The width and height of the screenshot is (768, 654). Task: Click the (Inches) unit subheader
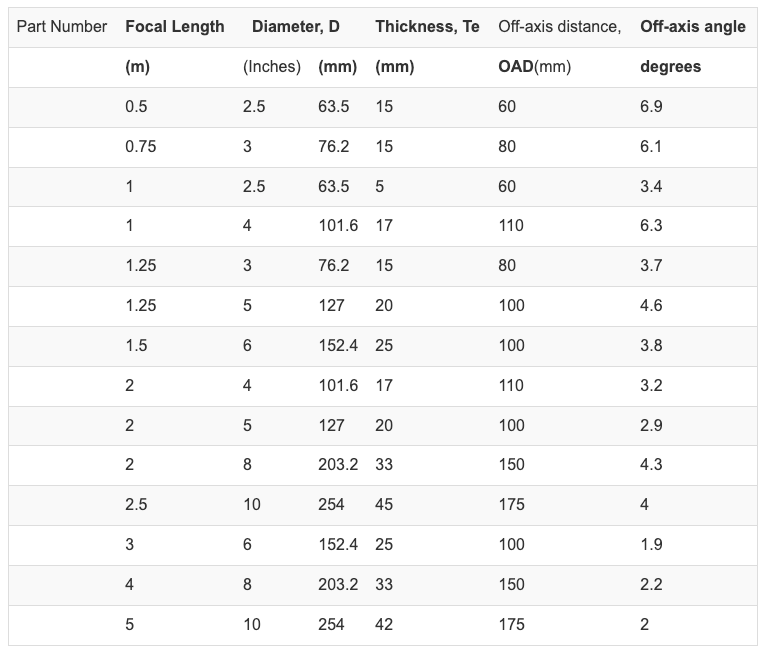(272, 67)
